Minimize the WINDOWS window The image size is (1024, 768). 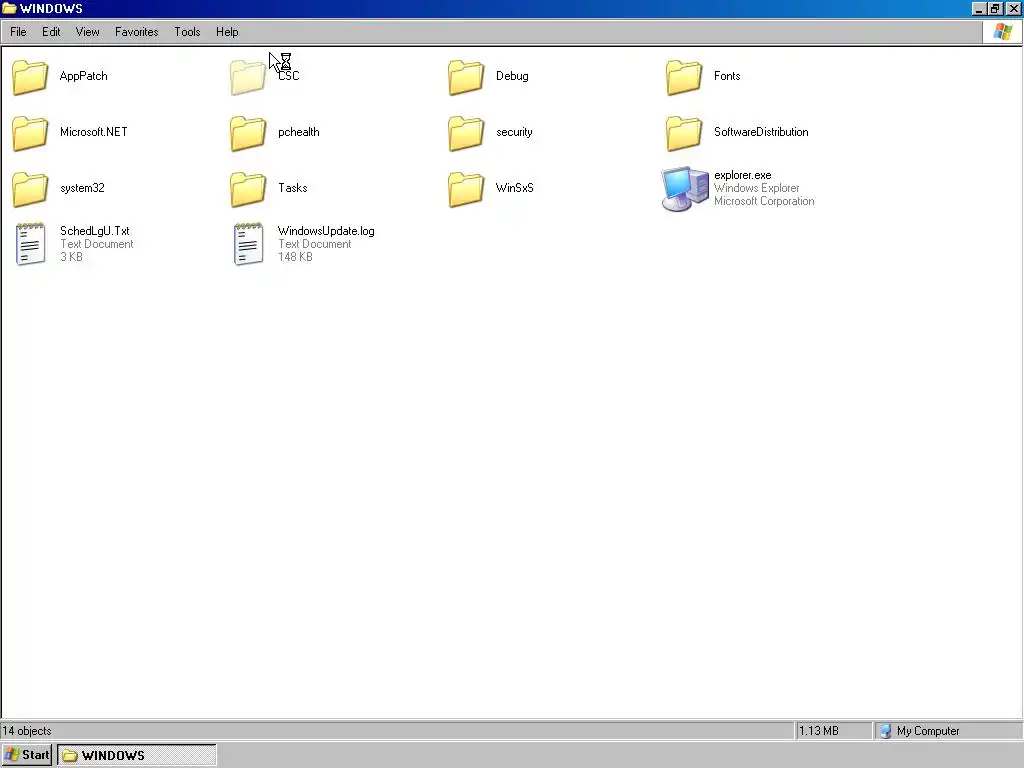pos(978,8)
